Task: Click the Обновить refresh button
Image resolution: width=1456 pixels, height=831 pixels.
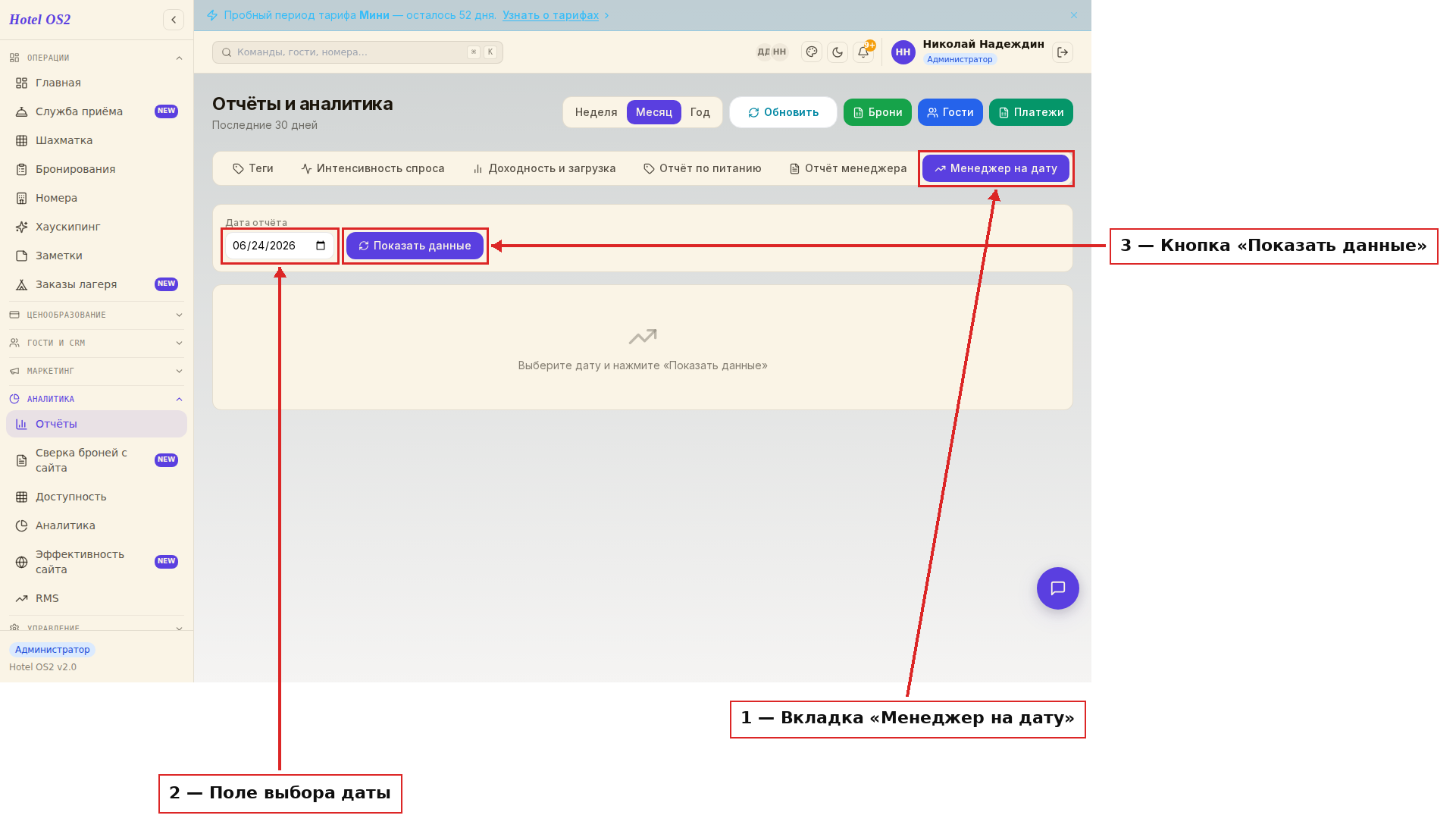Action: pos(783,112)
